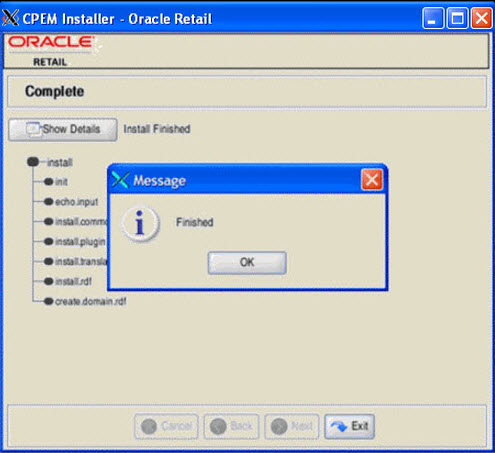Viewport: 495px width, 453px height.
Task: Close the CPEM Installer window
Action: [x=482, y=19]
